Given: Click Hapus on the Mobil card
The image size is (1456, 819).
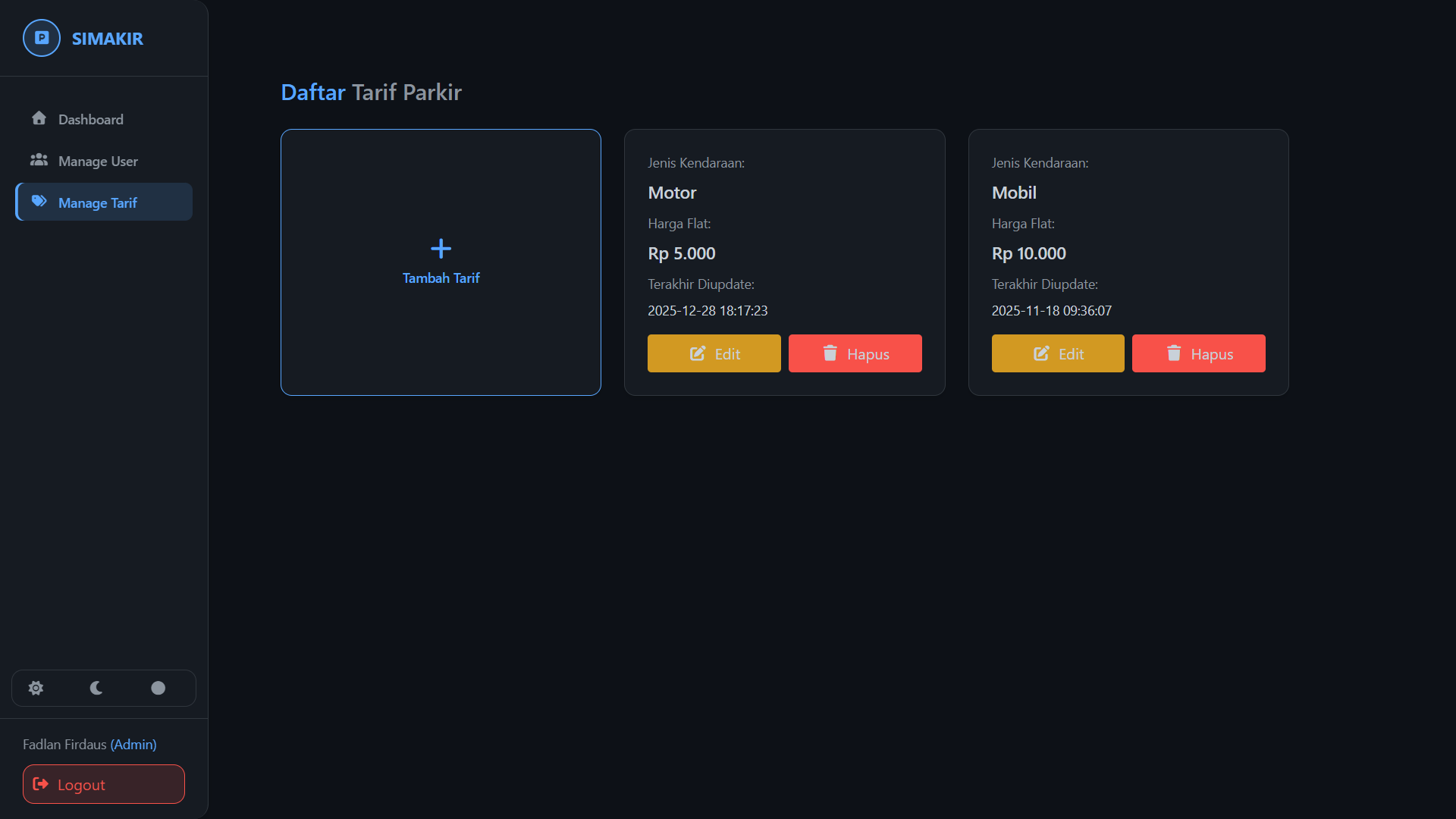Looking at the screenshot, I should 1198,353.
